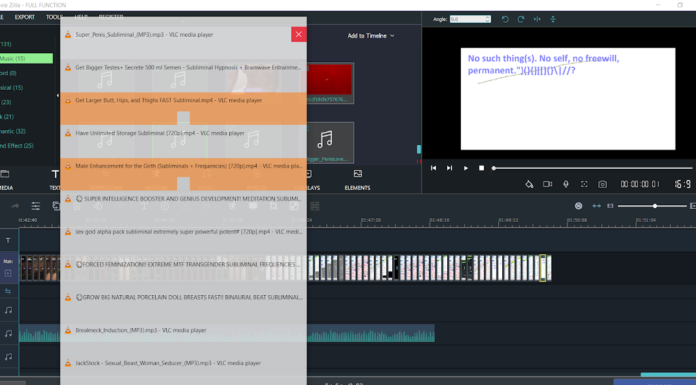The height and width of the screenshot is (385, 696).
Task: Collapse the category side panel arrow
Action: pyautogui.click(x=58, y=95)
